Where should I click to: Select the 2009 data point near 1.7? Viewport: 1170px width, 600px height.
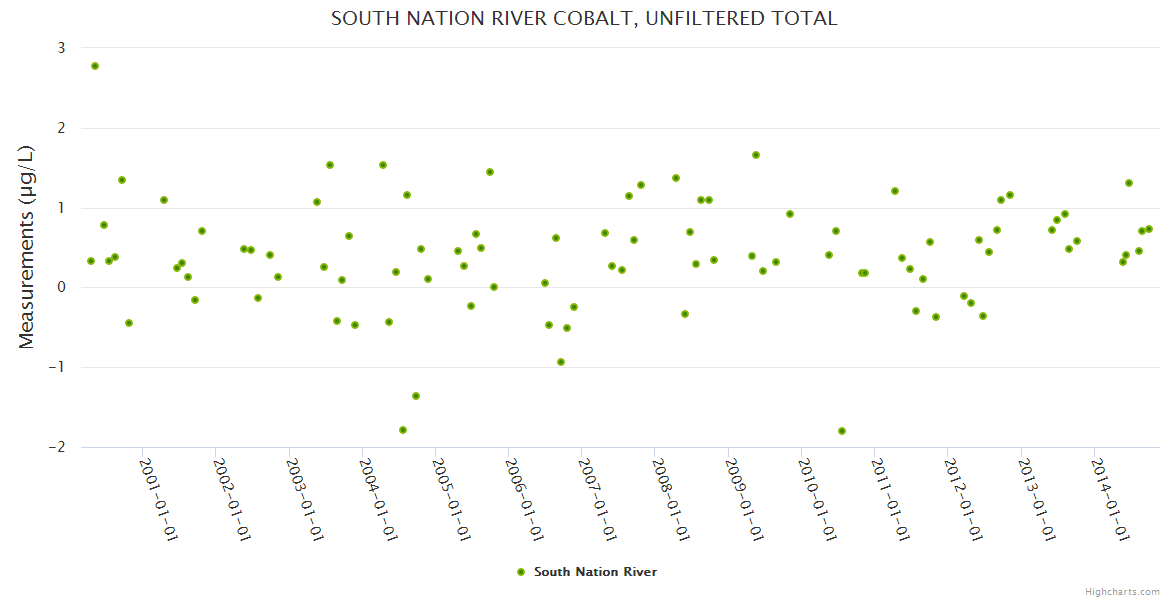tap(756, 155)
